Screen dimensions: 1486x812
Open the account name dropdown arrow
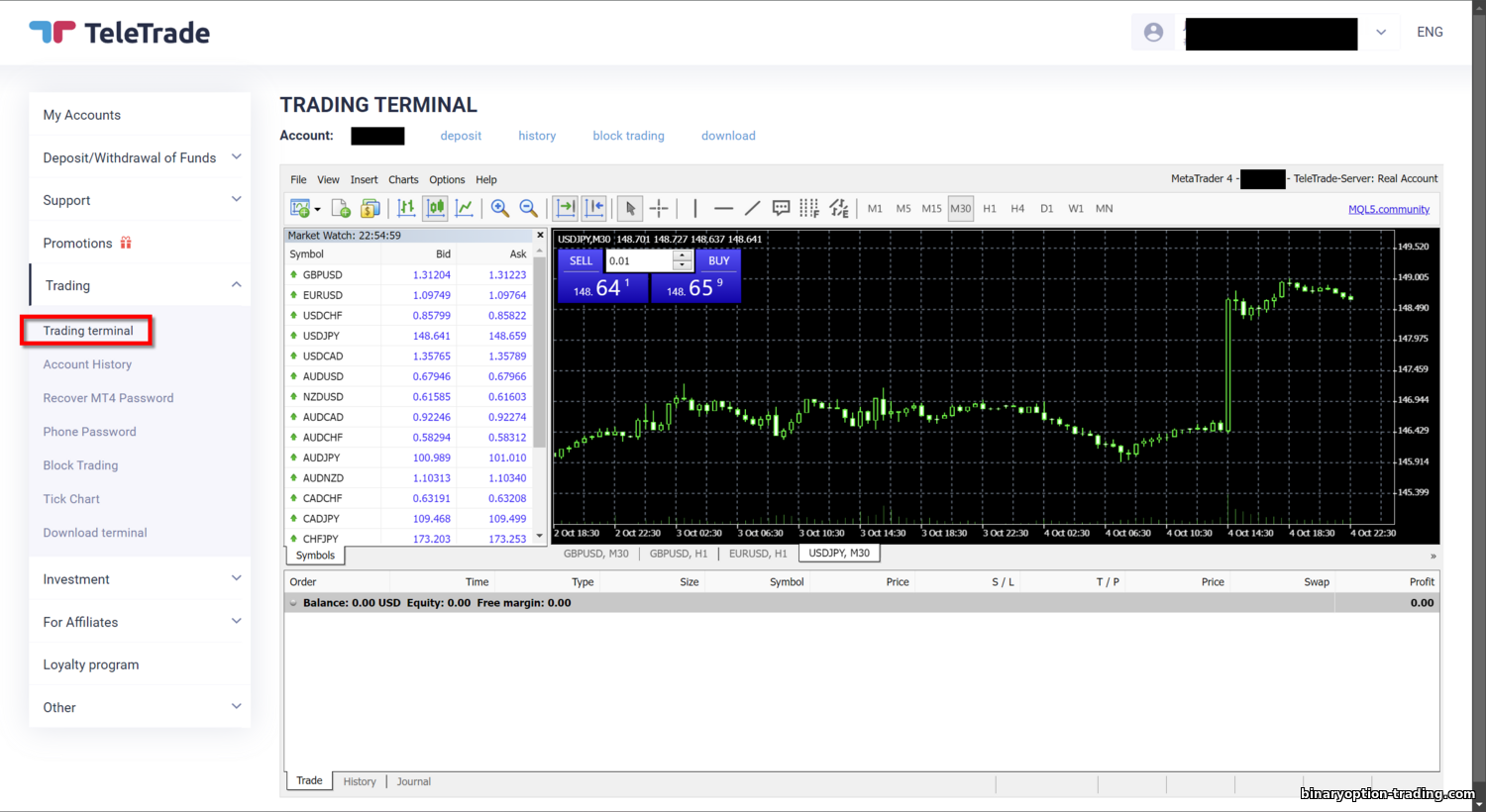[1381, 32]
